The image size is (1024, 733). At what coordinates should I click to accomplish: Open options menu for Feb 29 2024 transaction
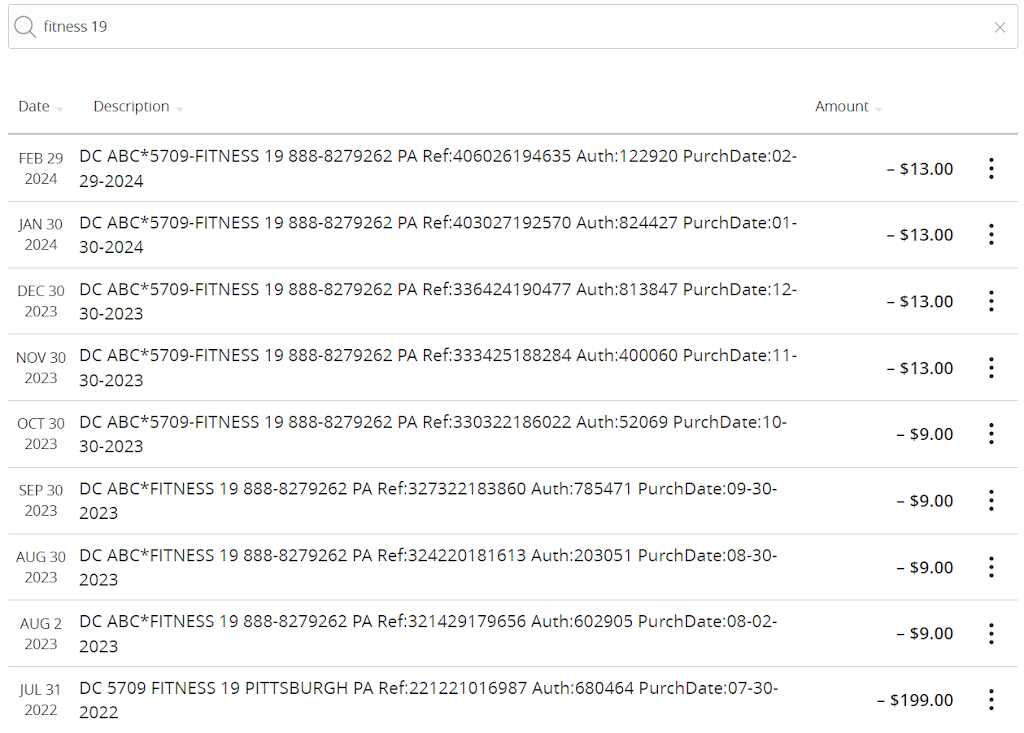click(991, 168)
